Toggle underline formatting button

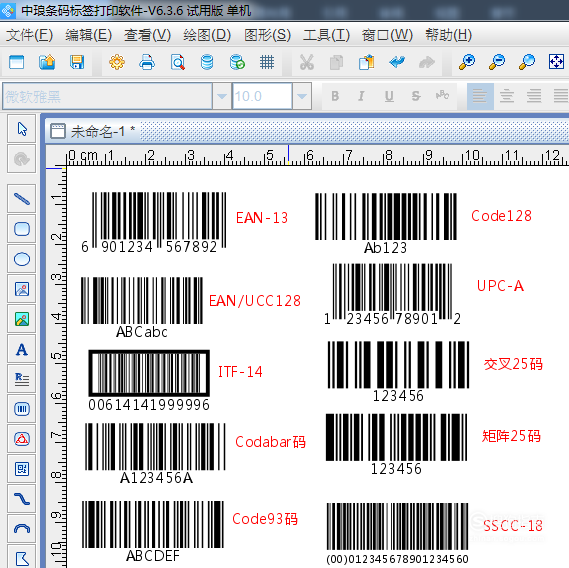click(x=389, y=96)
